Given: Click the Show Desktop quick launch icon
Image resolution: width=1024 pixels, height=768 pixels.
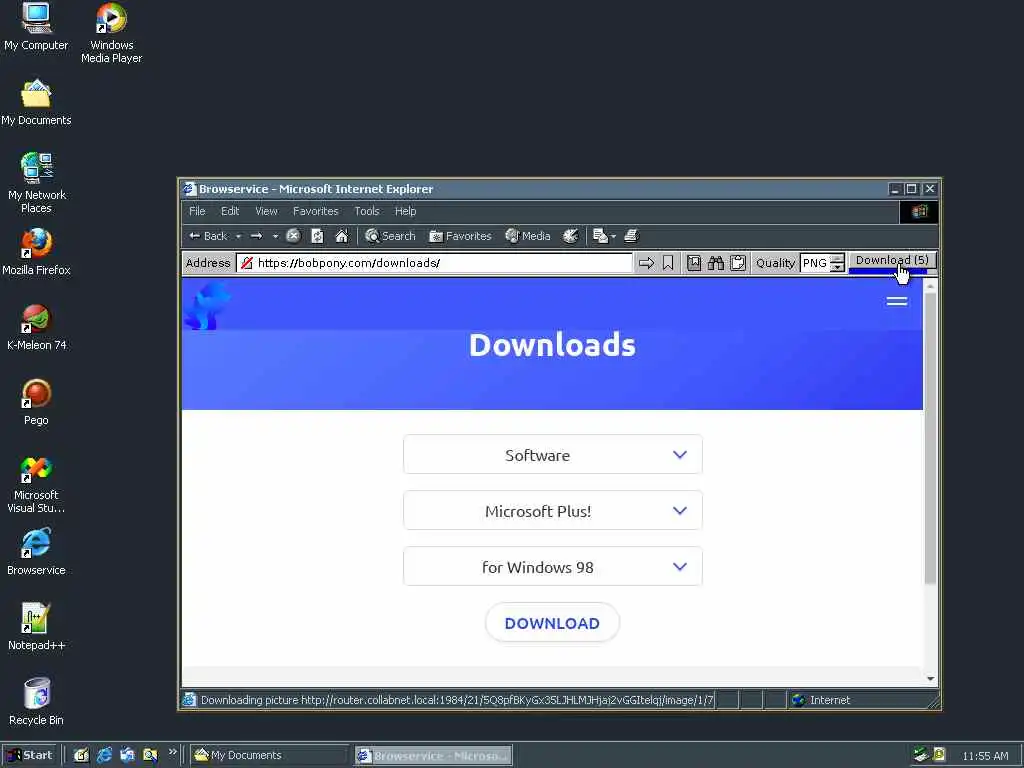Looking at the screenshot, I should (x=81, y=755).
